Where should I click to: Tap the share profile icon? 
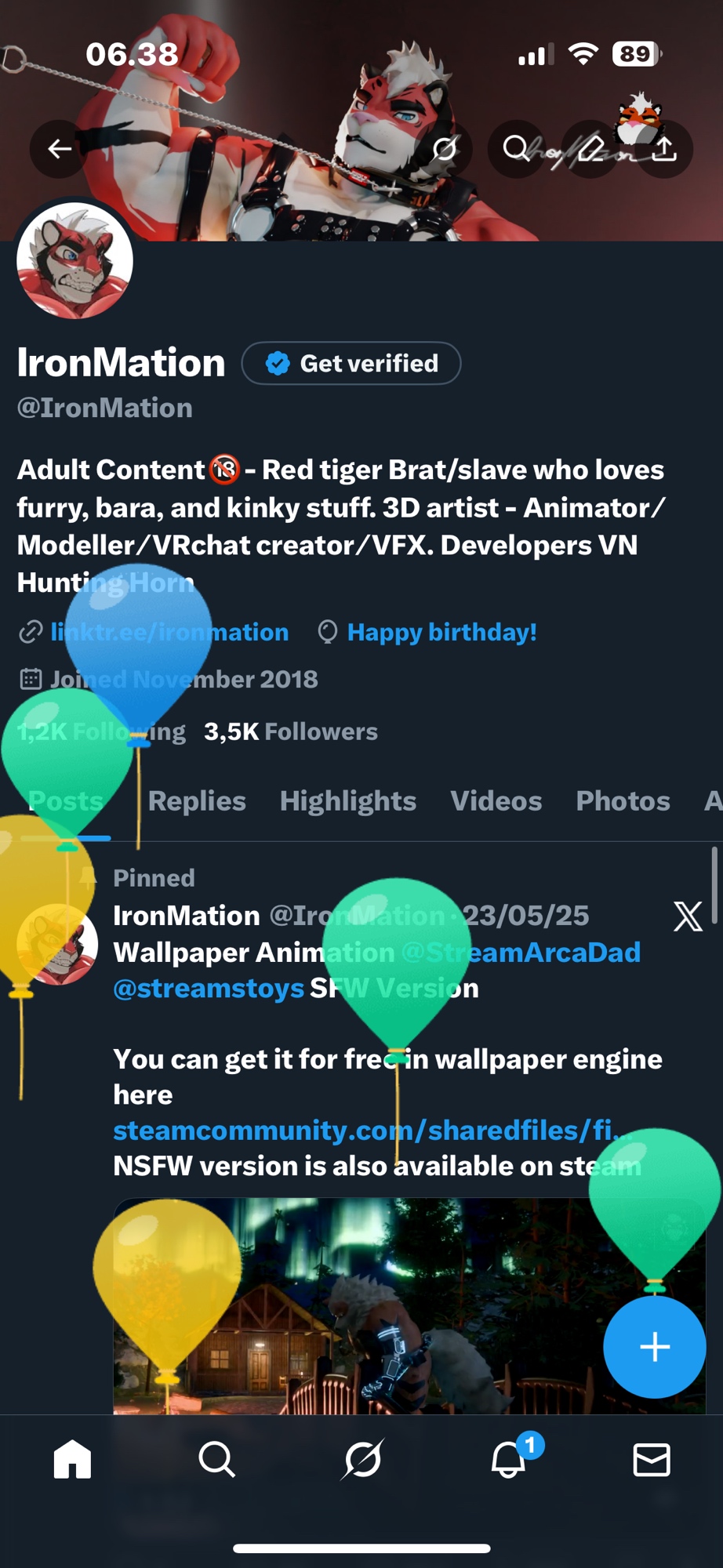point(663,149)
